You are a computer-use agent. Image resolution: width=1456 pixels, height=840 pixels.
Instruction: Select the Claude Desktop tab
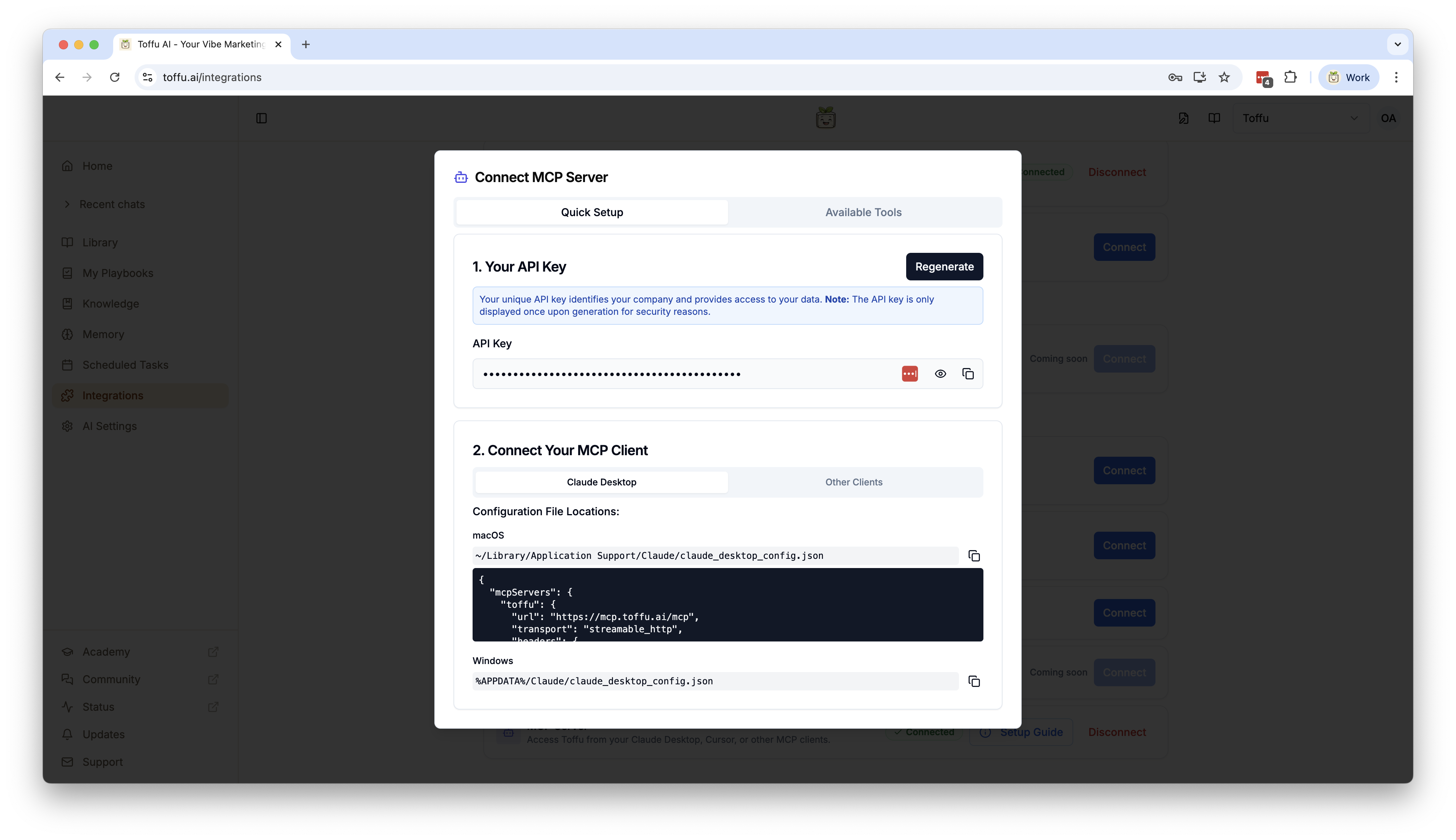[601, 482]
